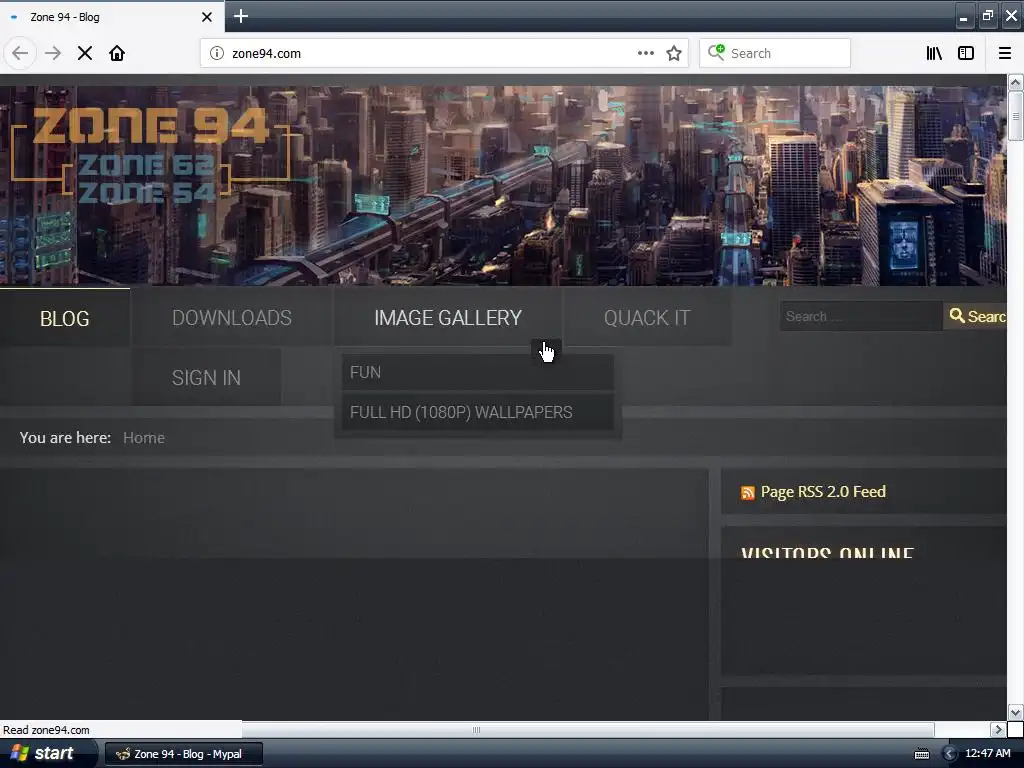The width and height of the screenshot is (1024, 768).
Task: Click the vertical scrollbar down arrow
Action: (x=1015, y=712)
